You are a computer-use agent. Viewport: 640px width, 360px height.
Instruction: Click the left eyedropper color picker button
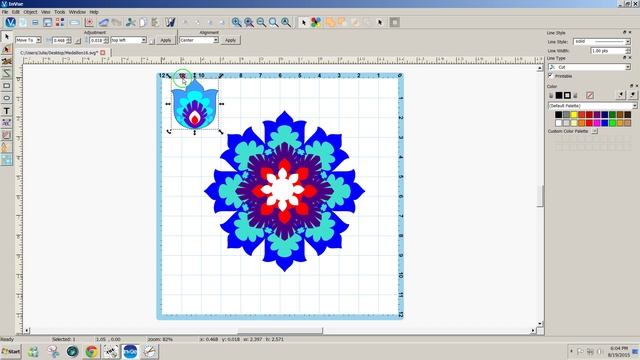(621, 95)
